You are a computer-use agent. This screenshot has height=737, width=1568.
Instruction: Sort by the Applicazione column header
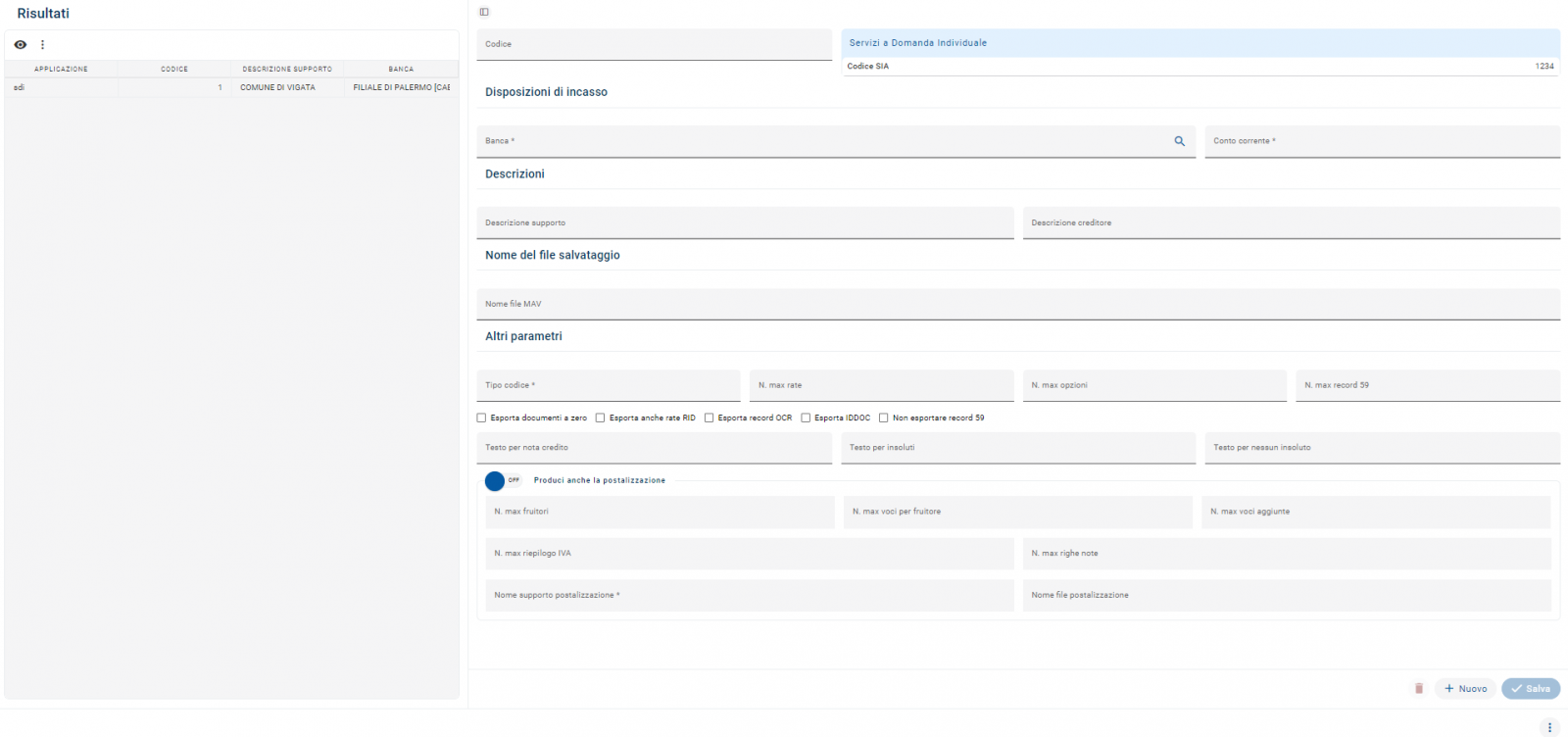[61, 69]
